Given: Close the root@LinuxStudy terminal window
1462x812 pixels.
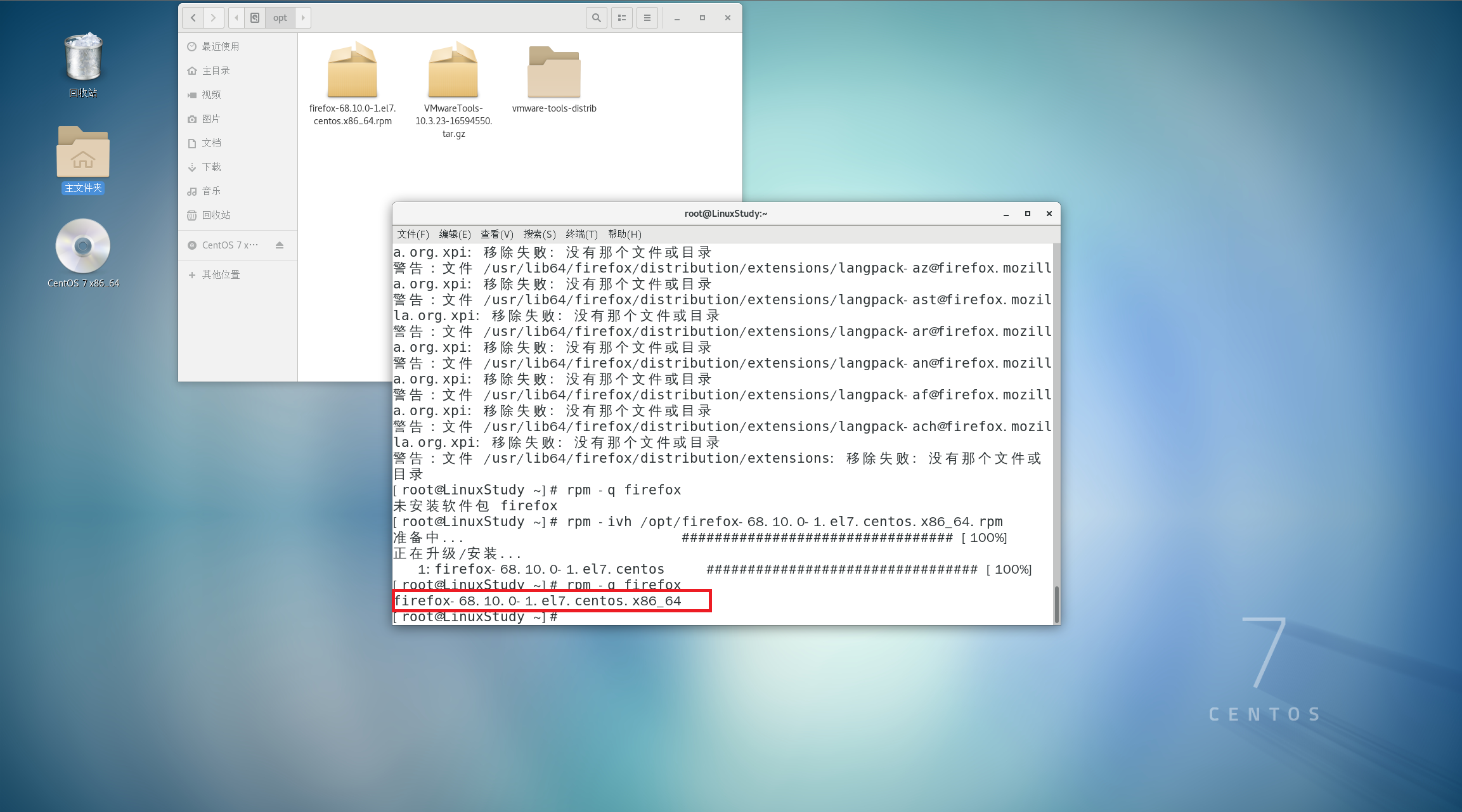Looking at the screenshot, I should tap(1049, 214).
